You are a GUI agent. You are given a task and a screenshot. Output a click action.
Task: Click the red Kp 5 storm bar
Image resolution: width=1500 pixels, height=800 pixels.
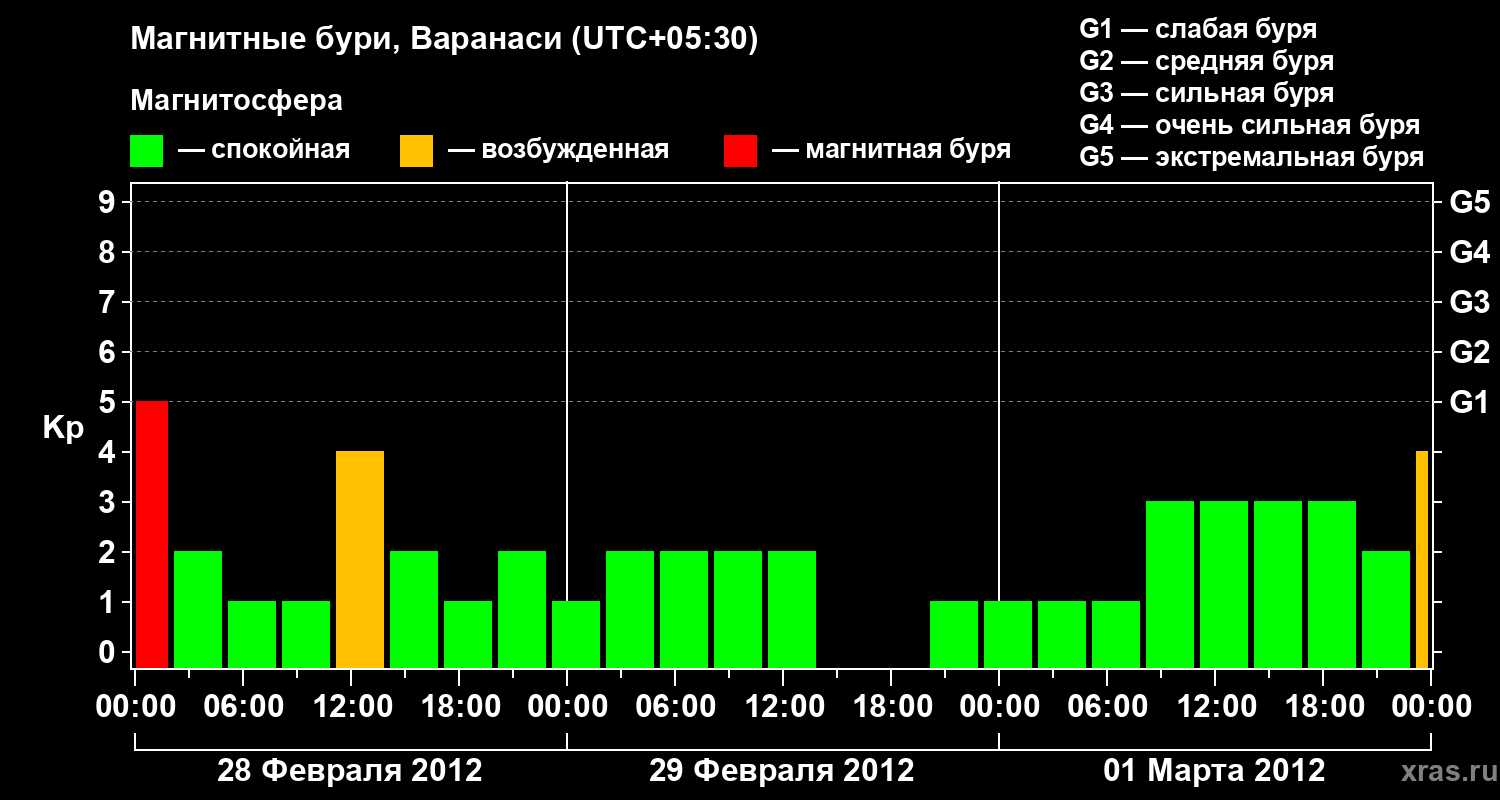pos(152,534)
